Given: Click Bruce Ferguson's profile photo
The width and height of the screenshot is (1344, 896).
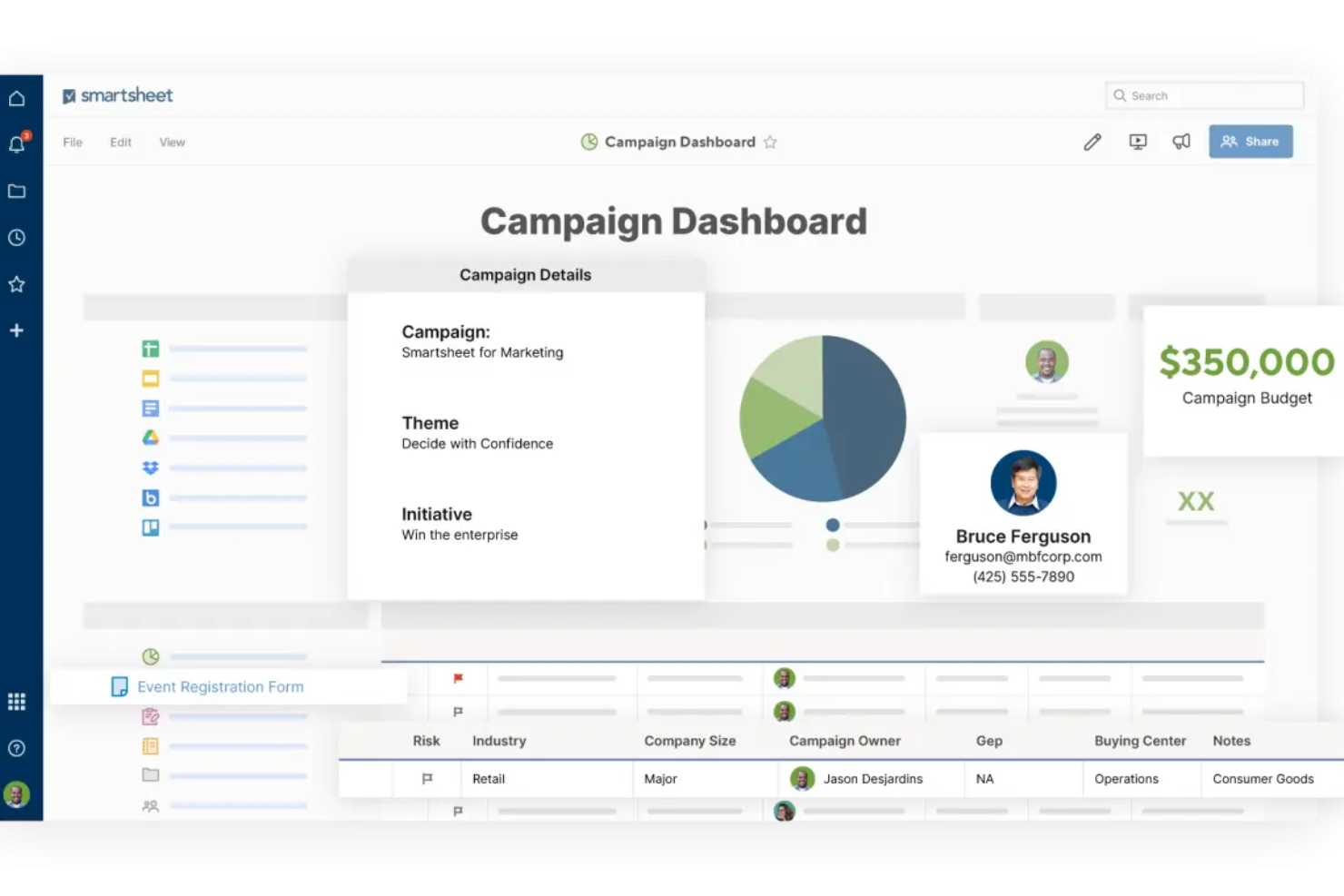Looking at the screenshot, I should tap(1023, 483).
